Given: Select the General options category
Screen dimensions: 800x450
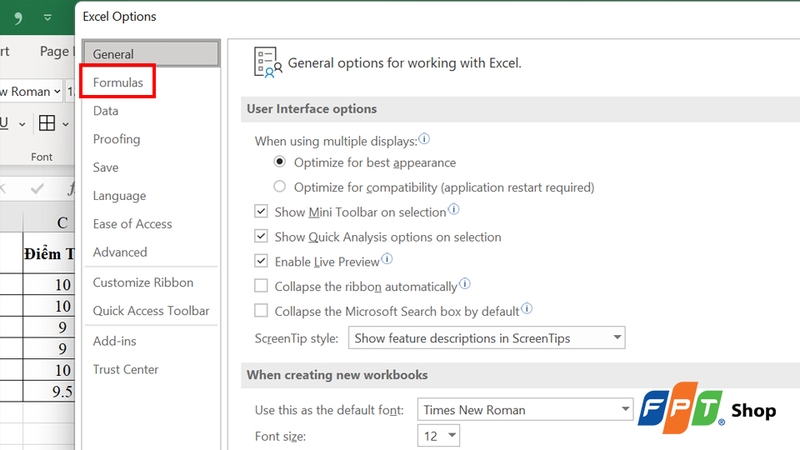Looking at the screenshot, I should [x=151, y=54].
